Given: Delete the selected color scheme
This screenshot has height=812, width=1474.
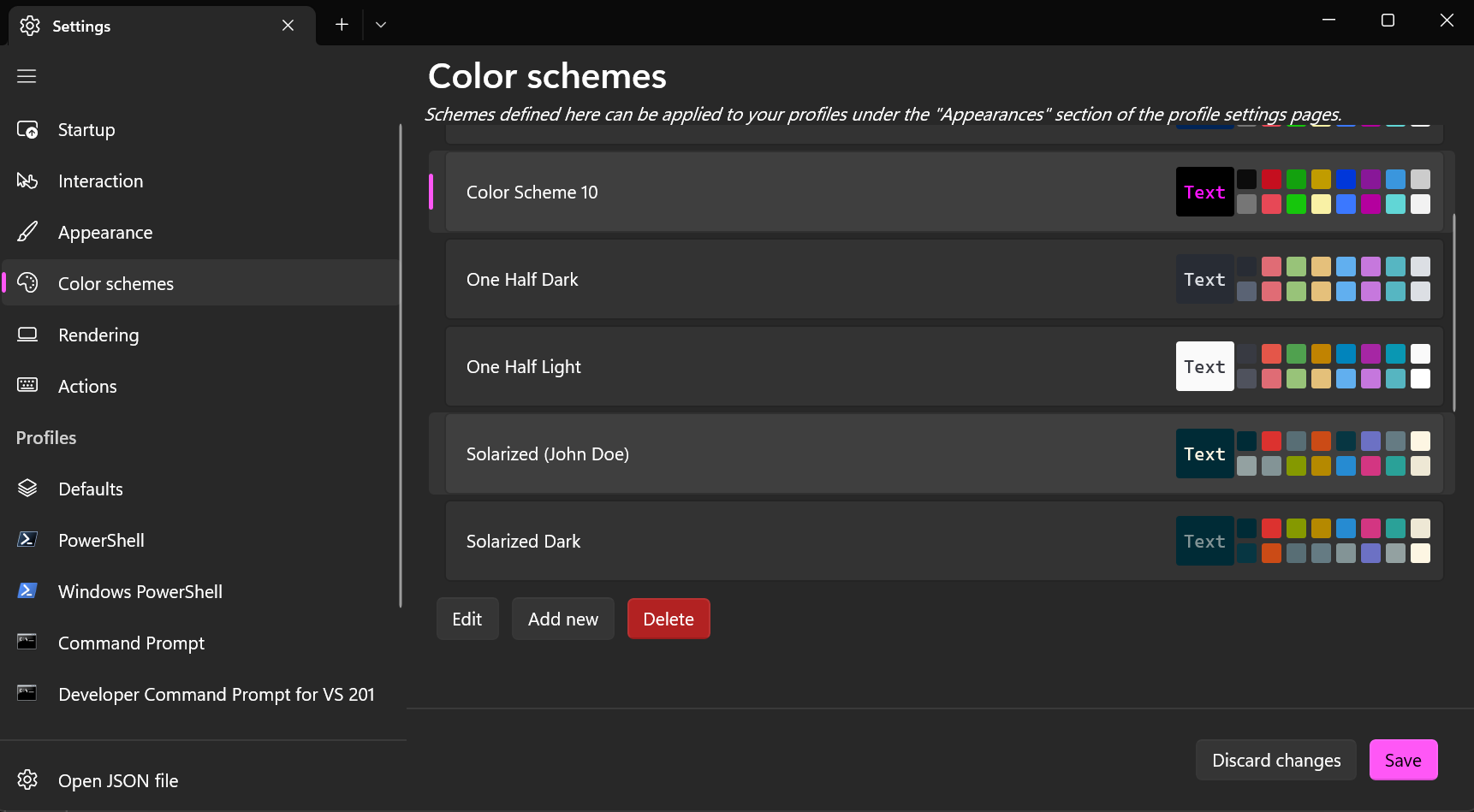Looking at the screenshot, I should point(669,619).
